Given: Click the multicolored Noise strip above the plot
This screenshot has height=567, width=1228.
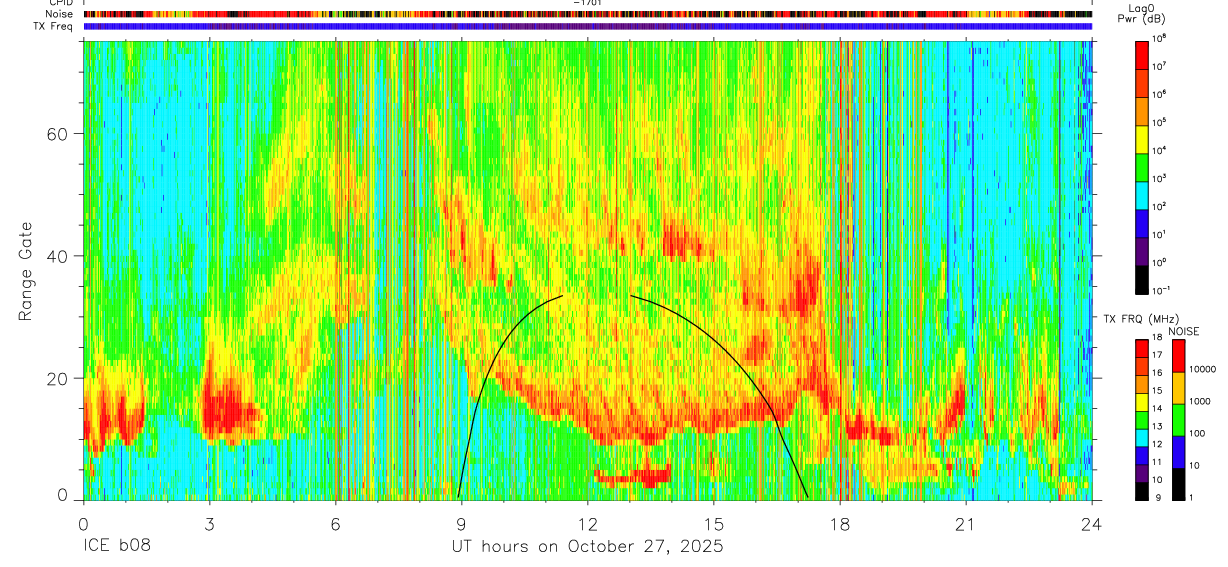Looking at the screenshot, I should (587, 14).
